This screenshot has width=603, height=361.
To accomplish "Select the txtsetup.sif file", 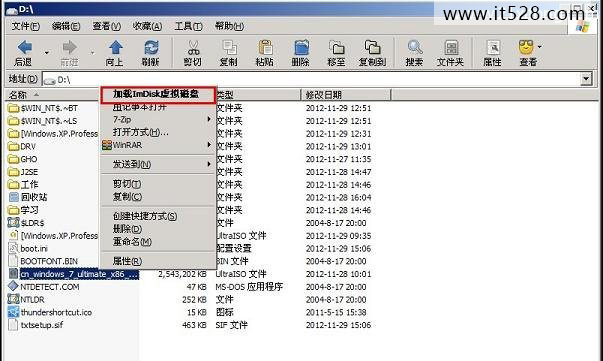I will click(35, 324).
